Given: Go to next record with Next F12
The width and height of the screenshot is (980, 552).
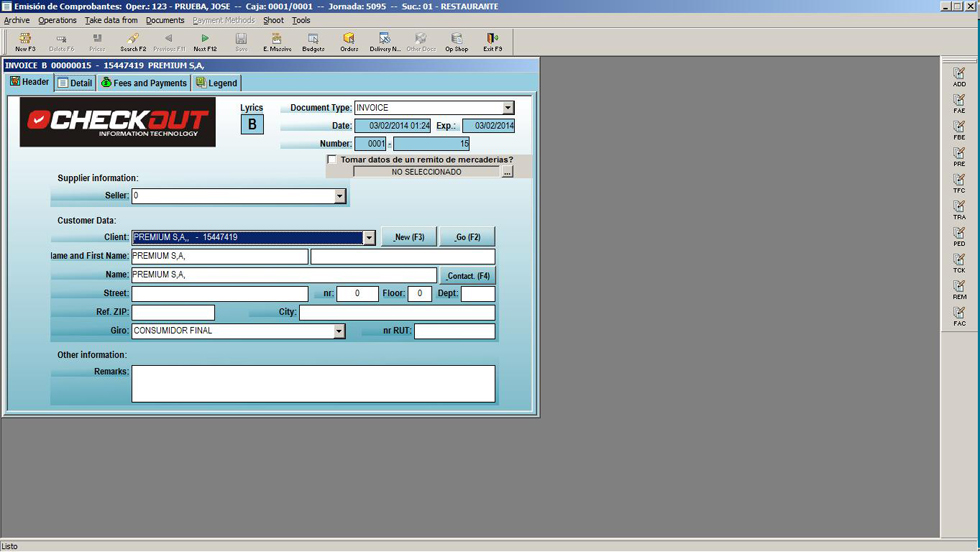Looking at the screenshot, I should pos(205,41).
